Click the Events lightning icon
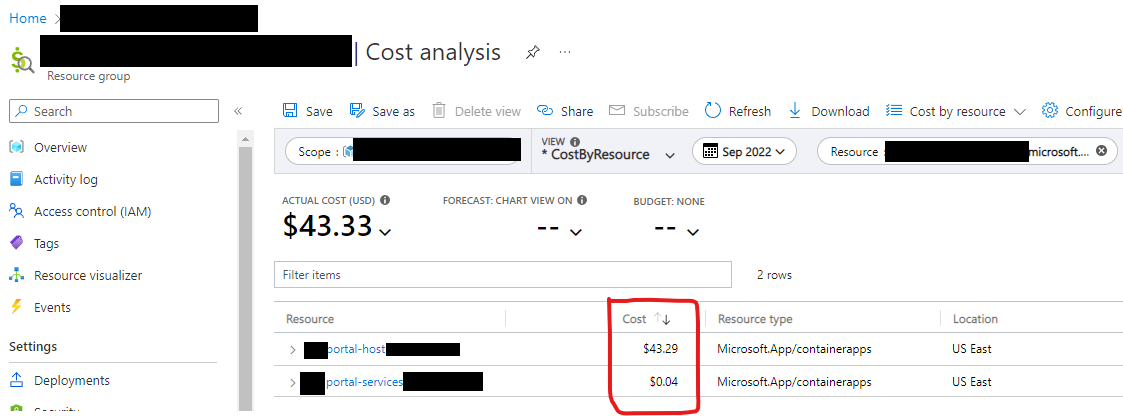1123x416 pixels. tap(16, 307)
